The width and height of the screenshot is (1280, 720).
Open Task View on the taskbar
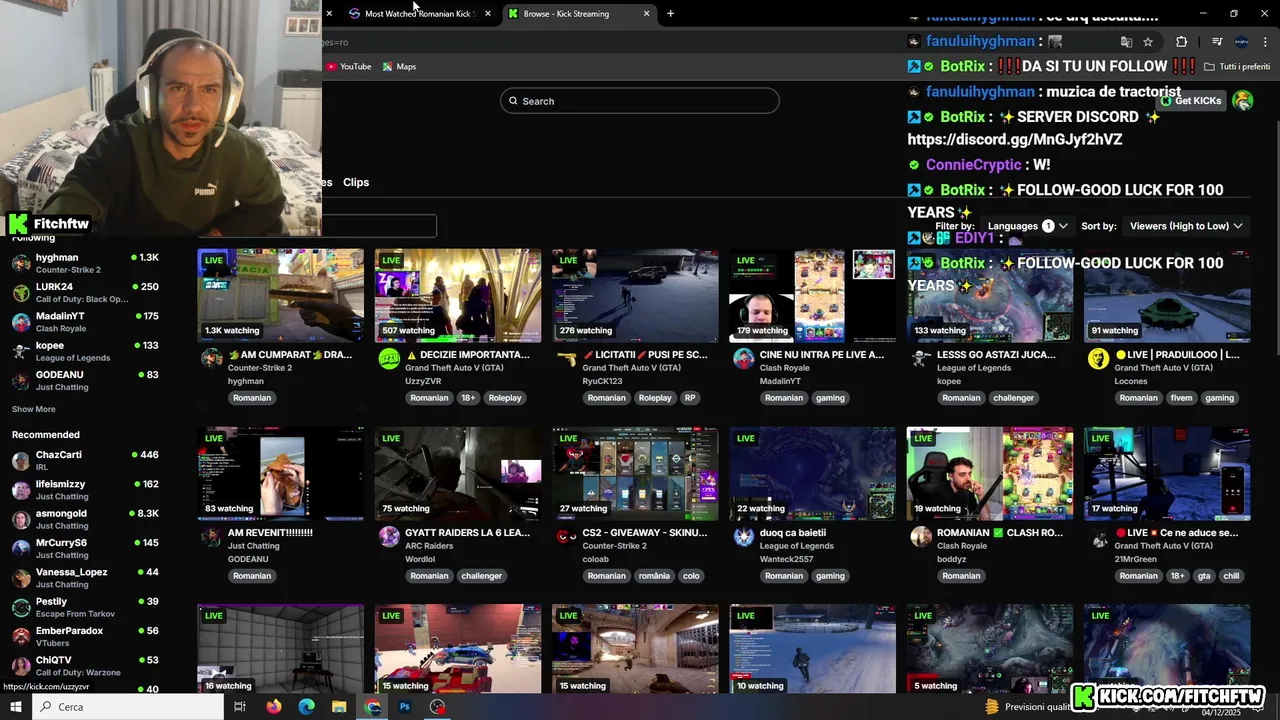(x=240, y=706)
